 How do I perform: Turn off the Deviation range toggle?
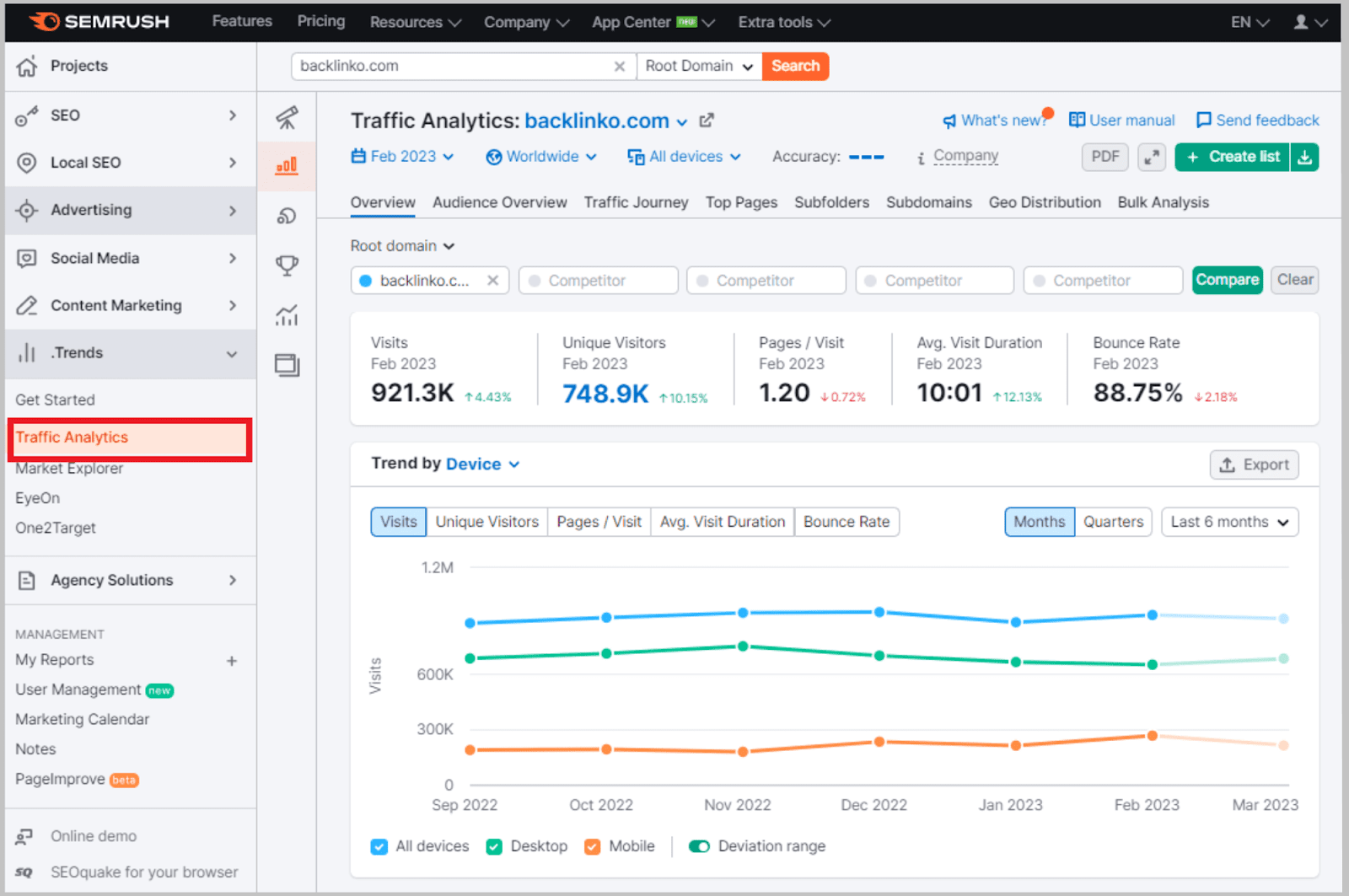(x=699, y=846)
